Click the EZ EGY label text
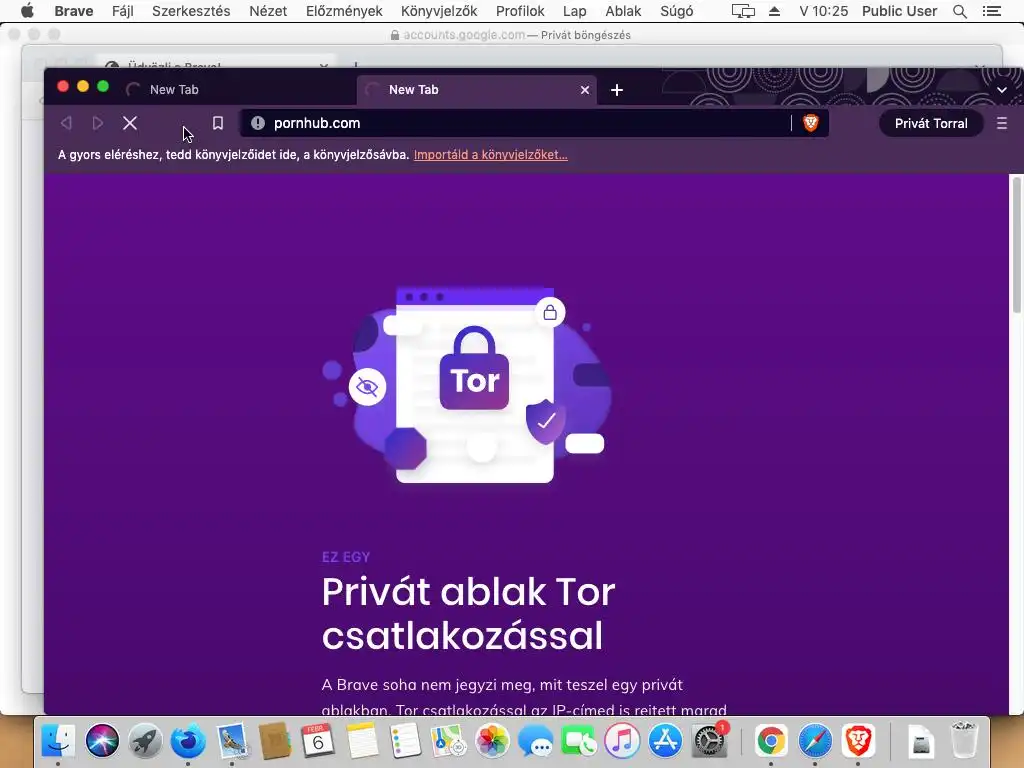This screenshot has height=768, width=1024. 346,557
